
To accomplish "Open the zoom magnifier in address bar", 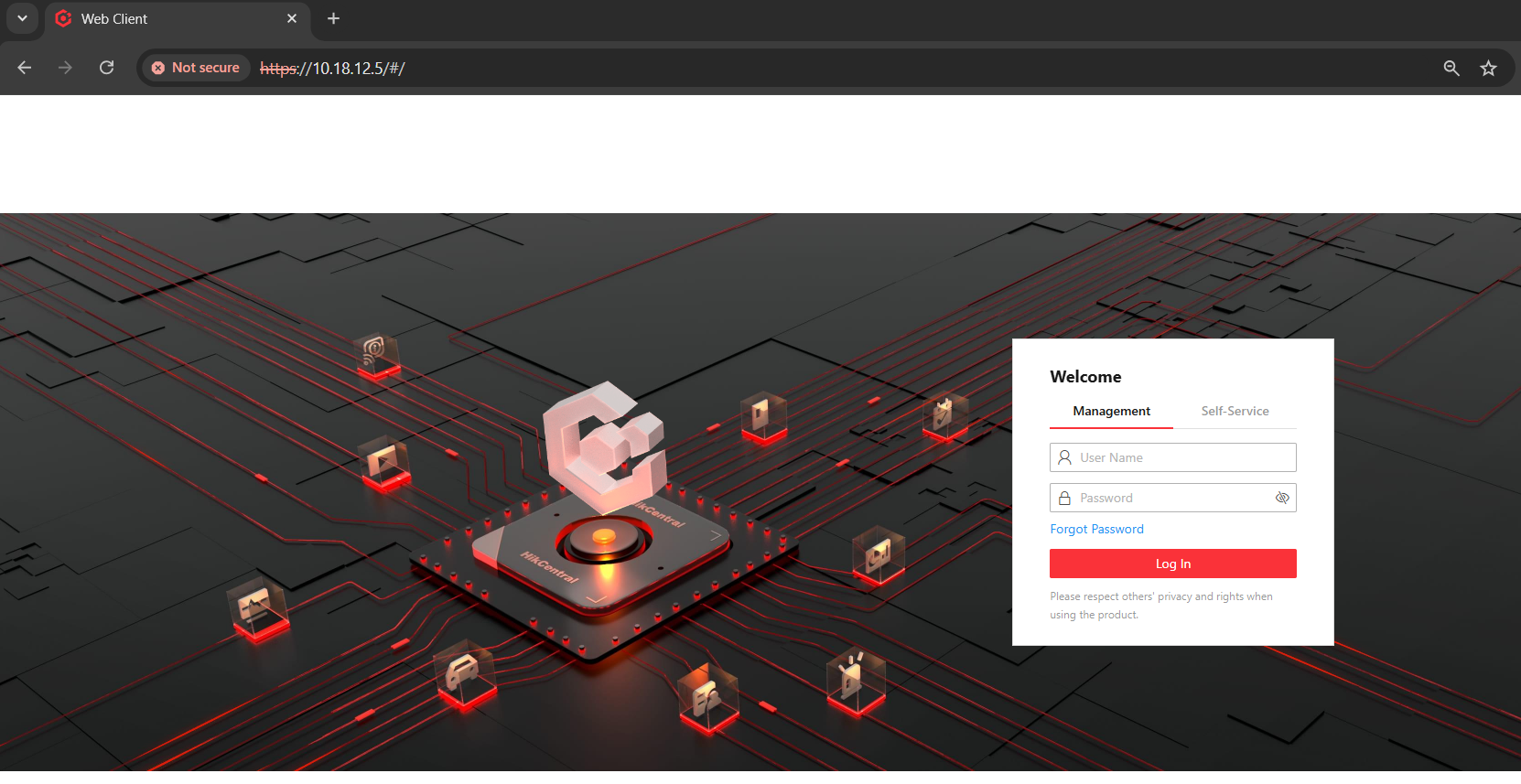I will [x=1451, y=68].
